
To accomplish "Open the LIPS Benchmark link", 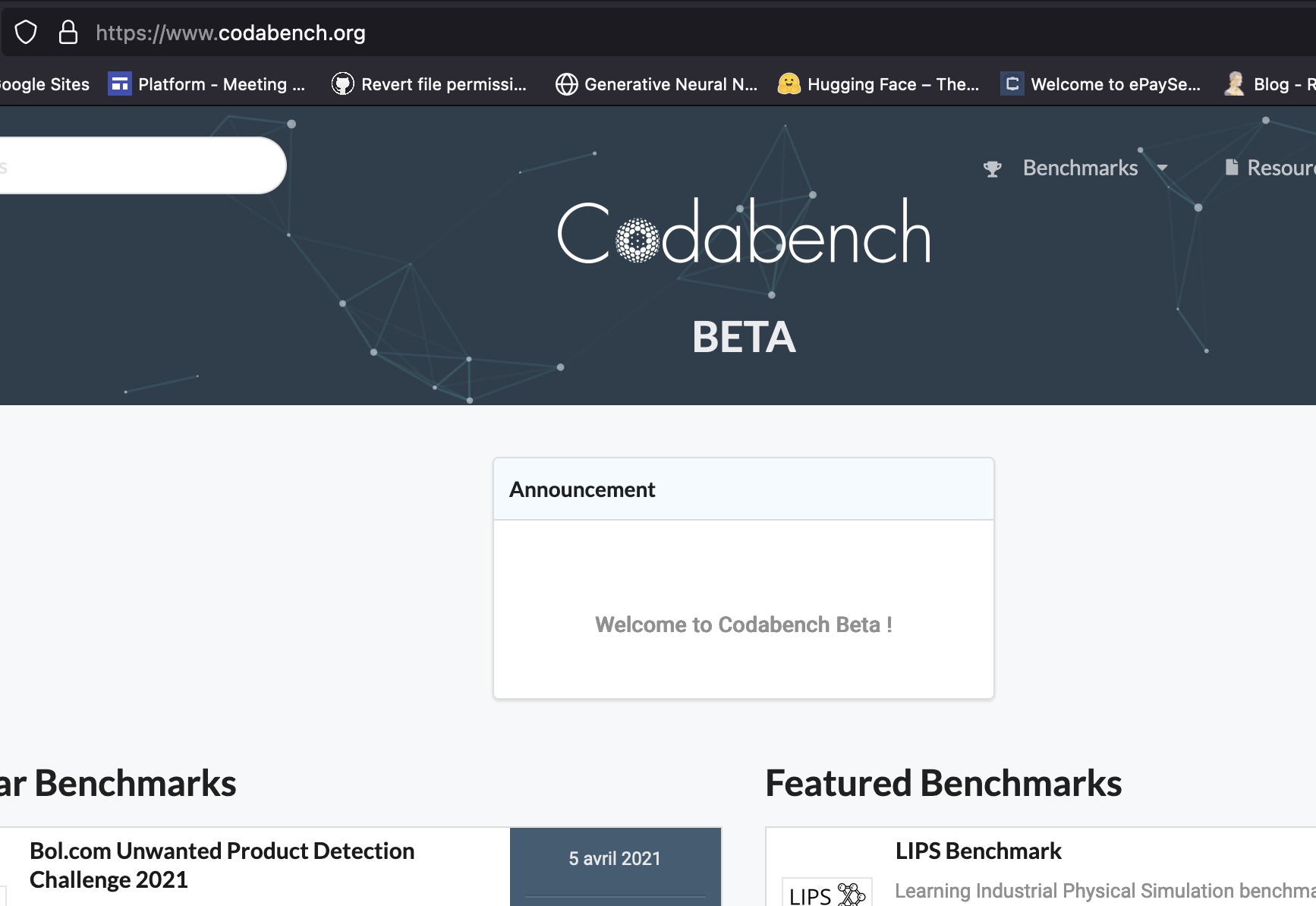I will tap(978, 851).
